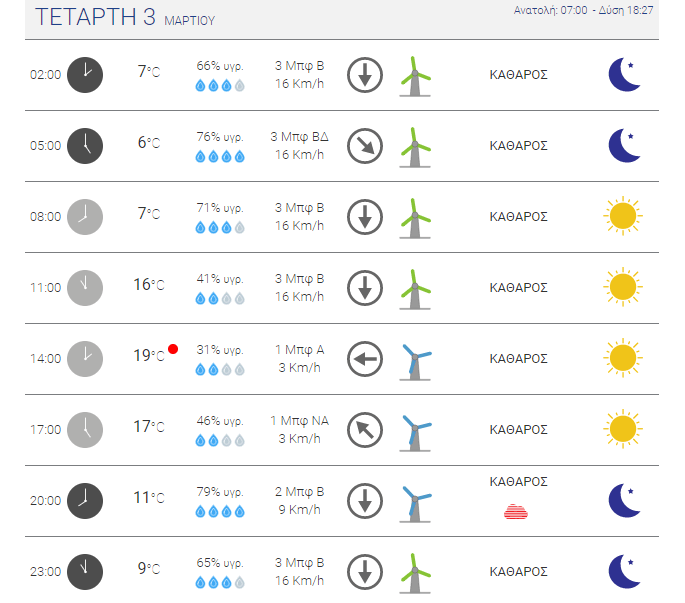
Task: Click the red cloud icon in the 20:00 row
Action: 516,511
